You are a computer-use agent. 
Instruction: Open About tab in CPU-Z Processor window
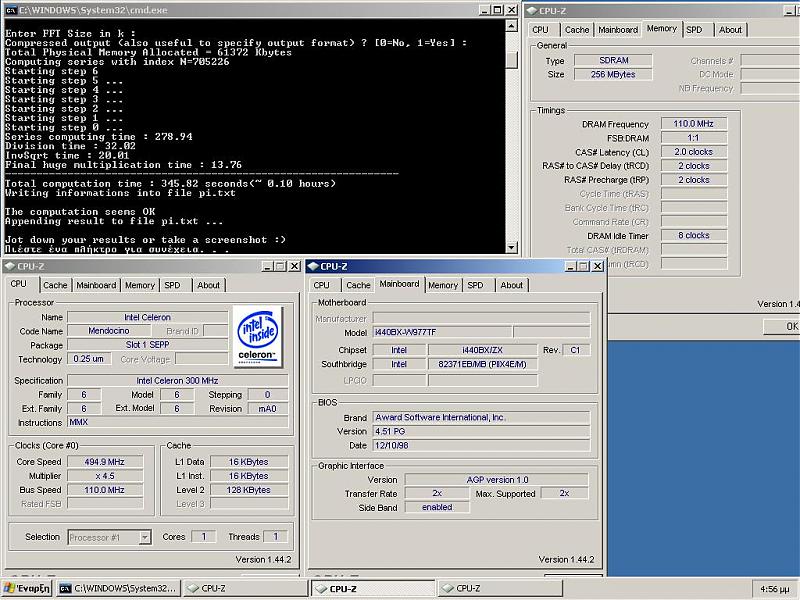(x=209, y=285)
